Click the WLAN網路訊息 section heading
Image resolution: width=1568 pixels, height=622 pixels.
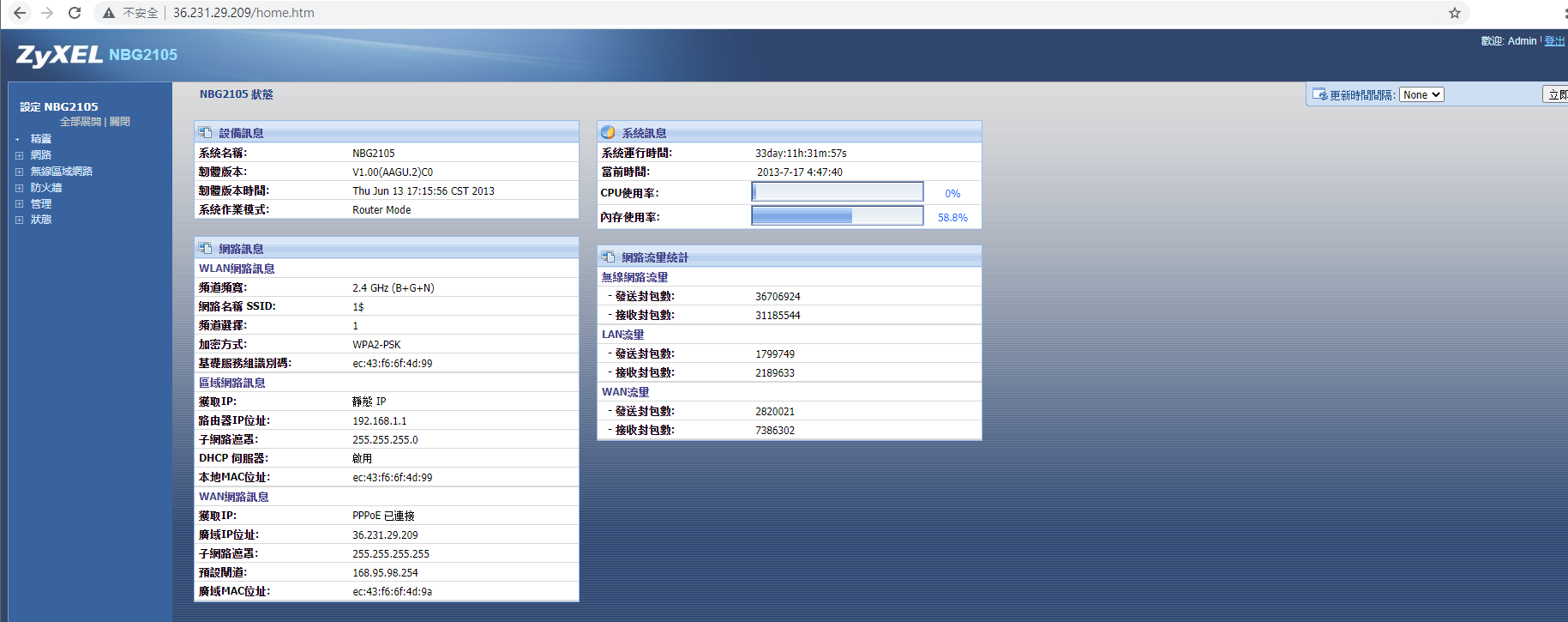click(237, 269)
